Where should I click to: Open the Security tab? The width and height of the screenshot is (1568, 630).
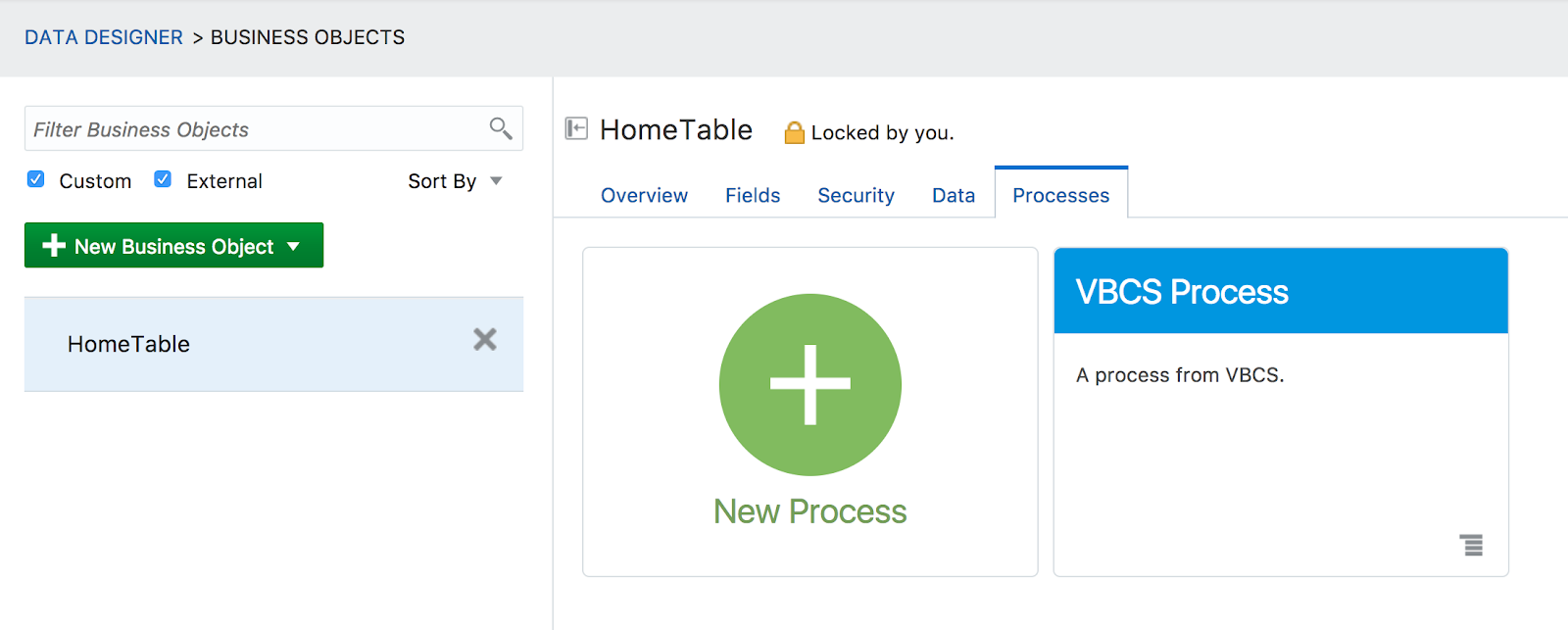coord(857,195)
